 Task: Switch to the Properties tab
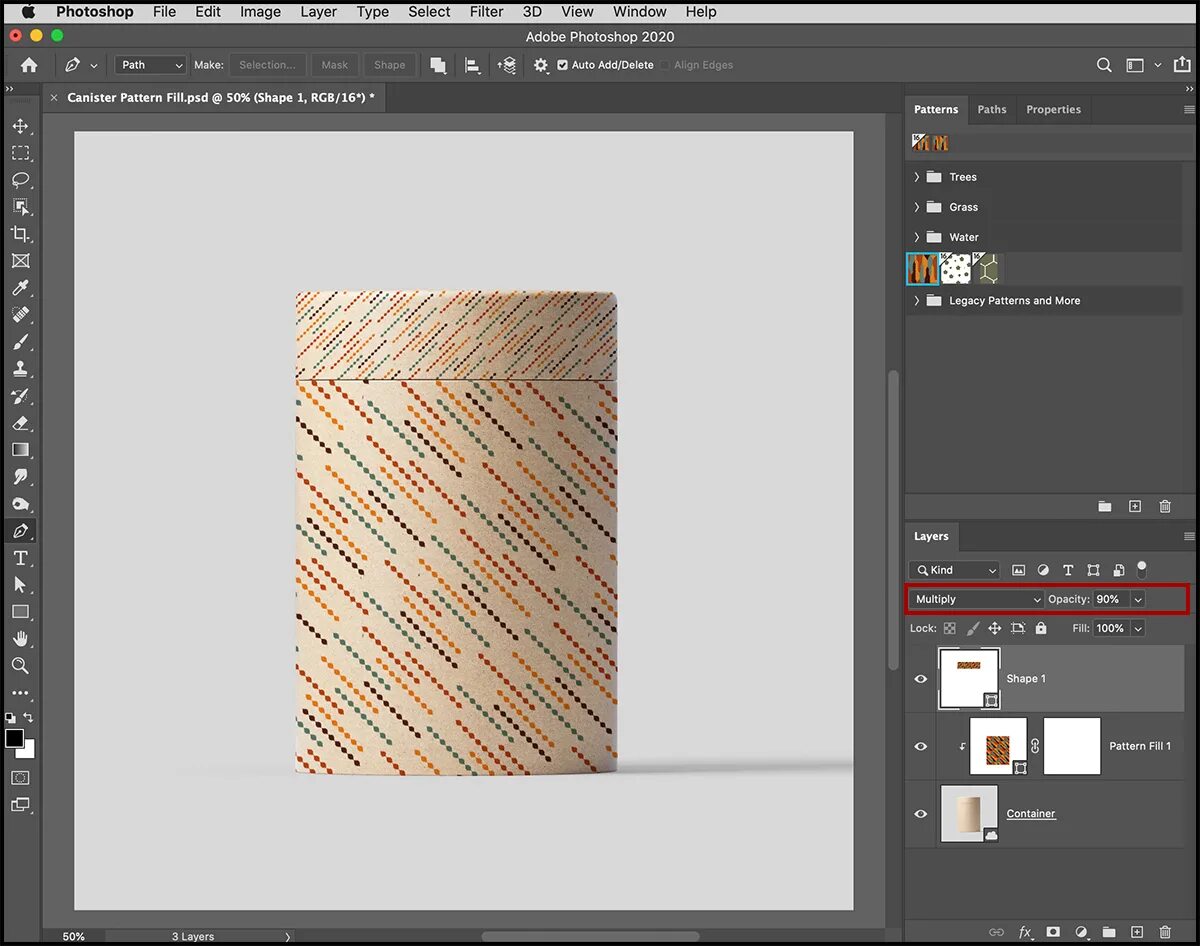1053,109
